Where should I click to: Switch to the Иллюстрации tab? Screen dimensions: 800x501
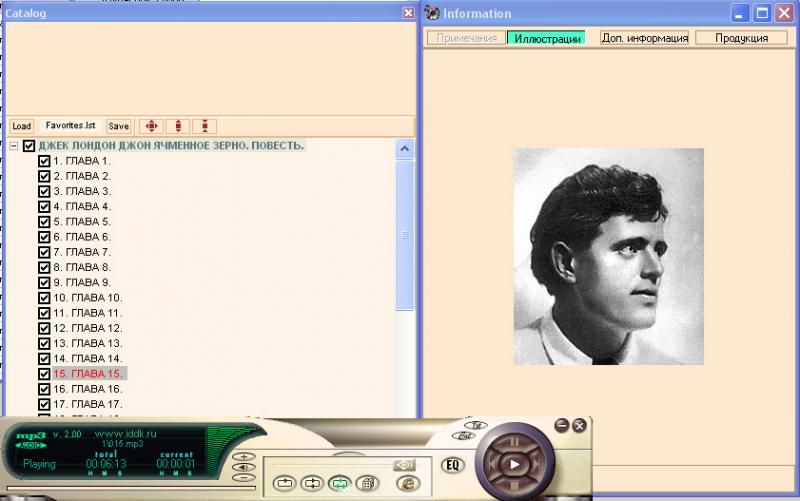(x=545, y=38)
